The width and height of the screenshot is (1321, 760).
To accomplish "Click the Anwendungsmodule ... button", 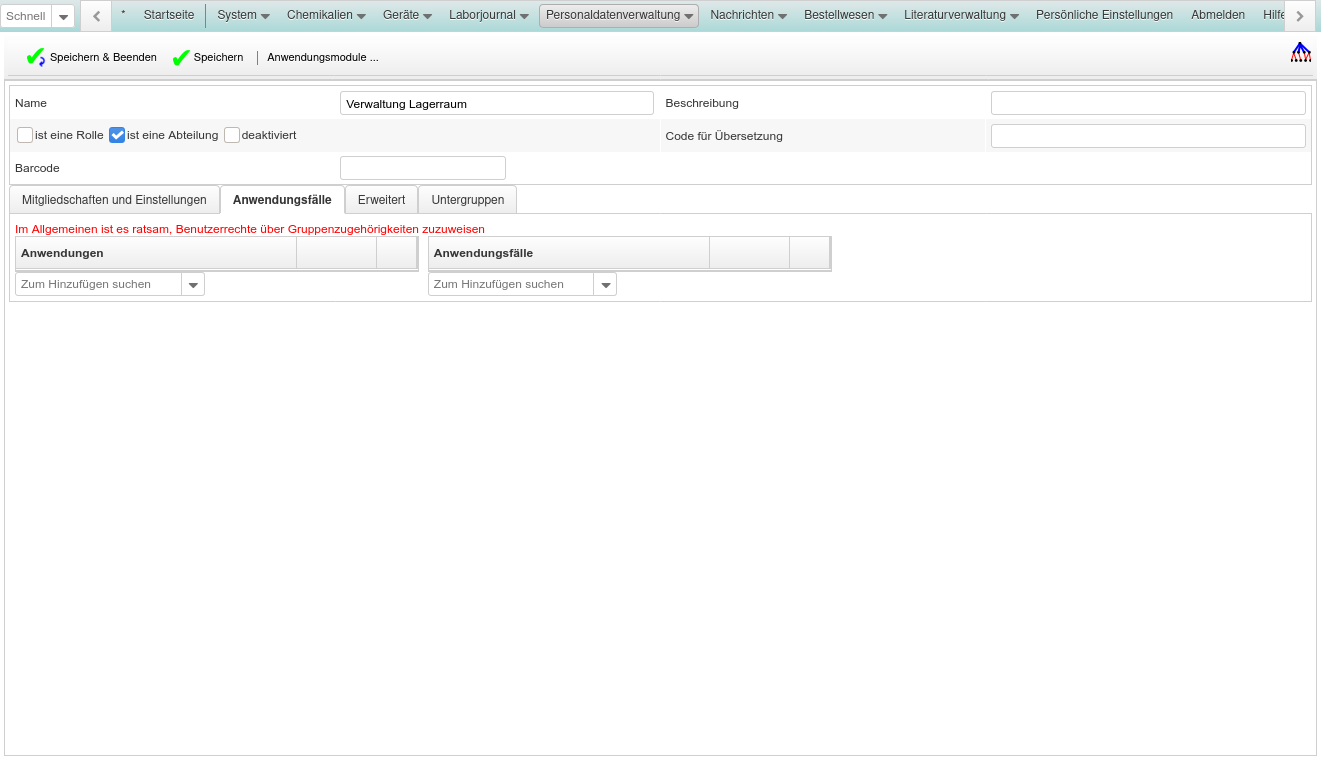I will [x=322, y=58].
